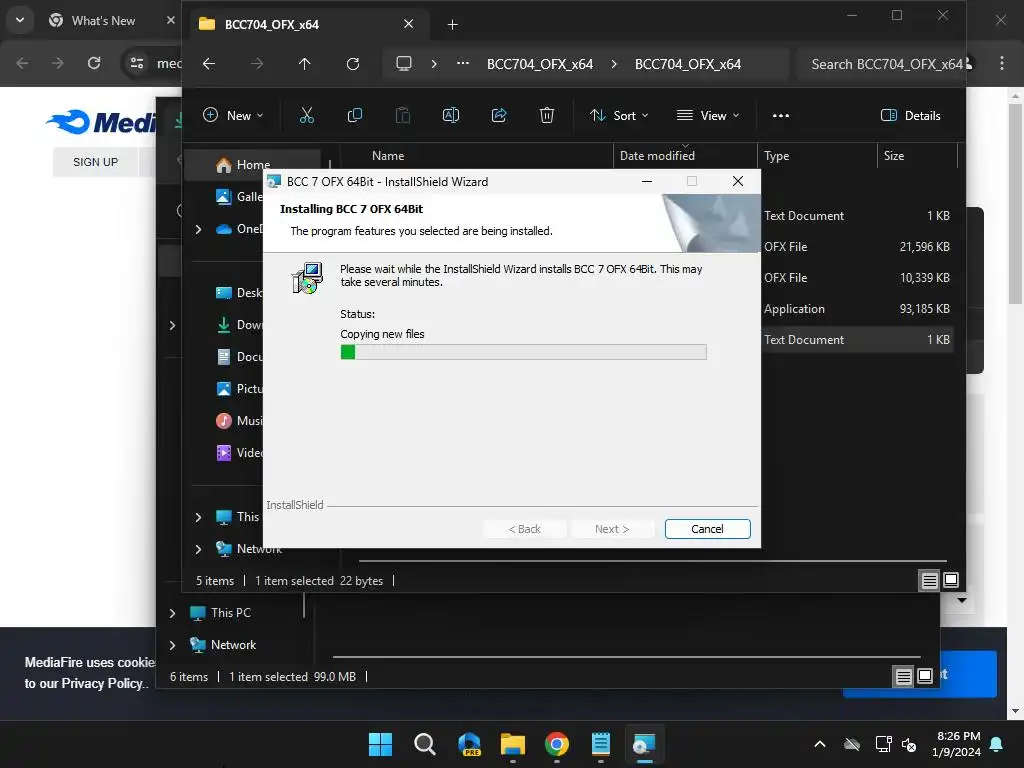Click the Copy icon in Explorer toolbar
This screenshot has height=768, width=1024.
(x=355, y=116)
